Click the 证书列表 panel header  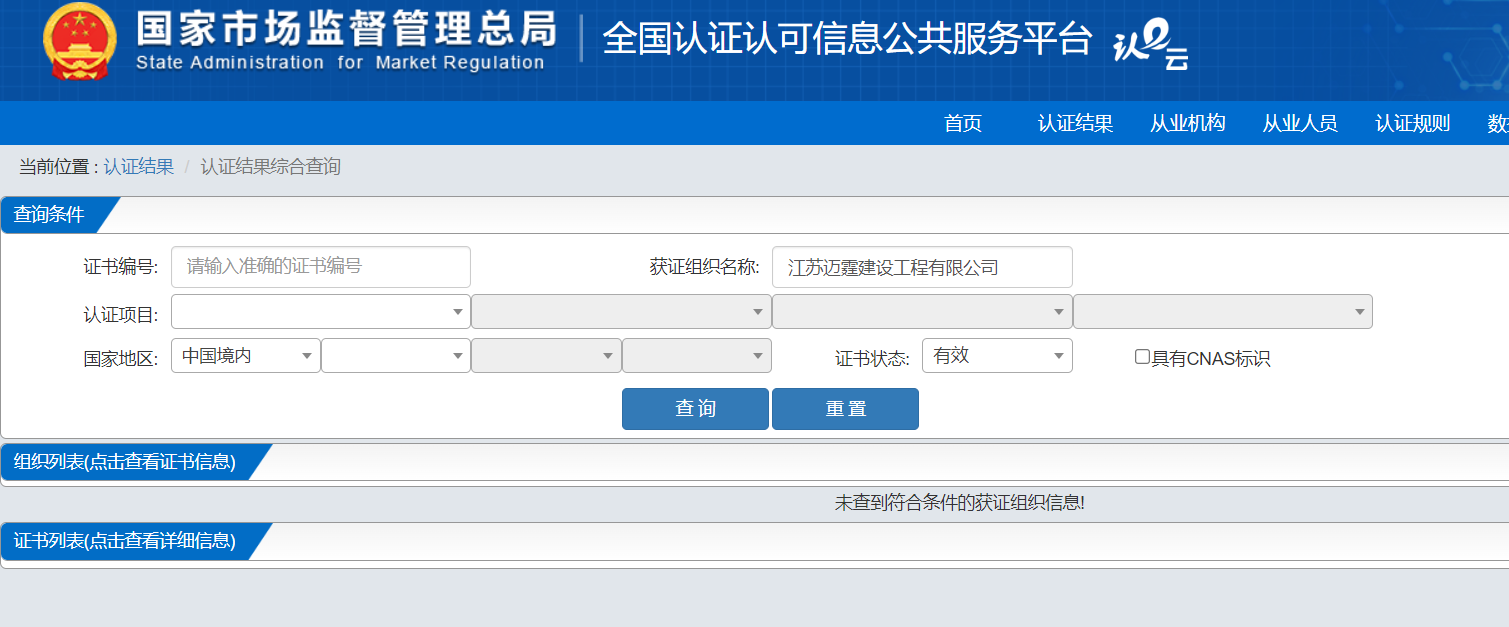(125, 541)
